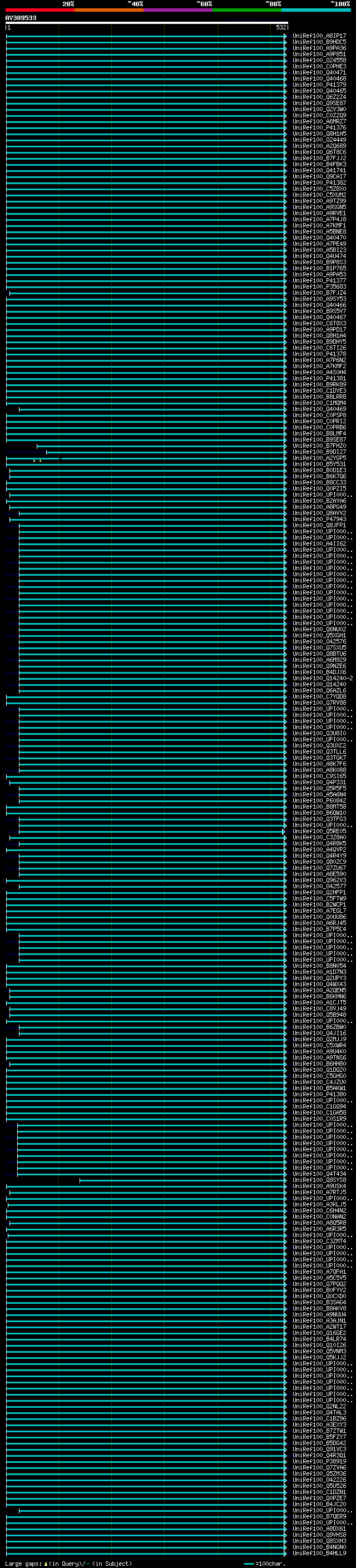Select hit UniRef100_P41379
Viewport: 356px width, 1568px height.
coord(319,85)
